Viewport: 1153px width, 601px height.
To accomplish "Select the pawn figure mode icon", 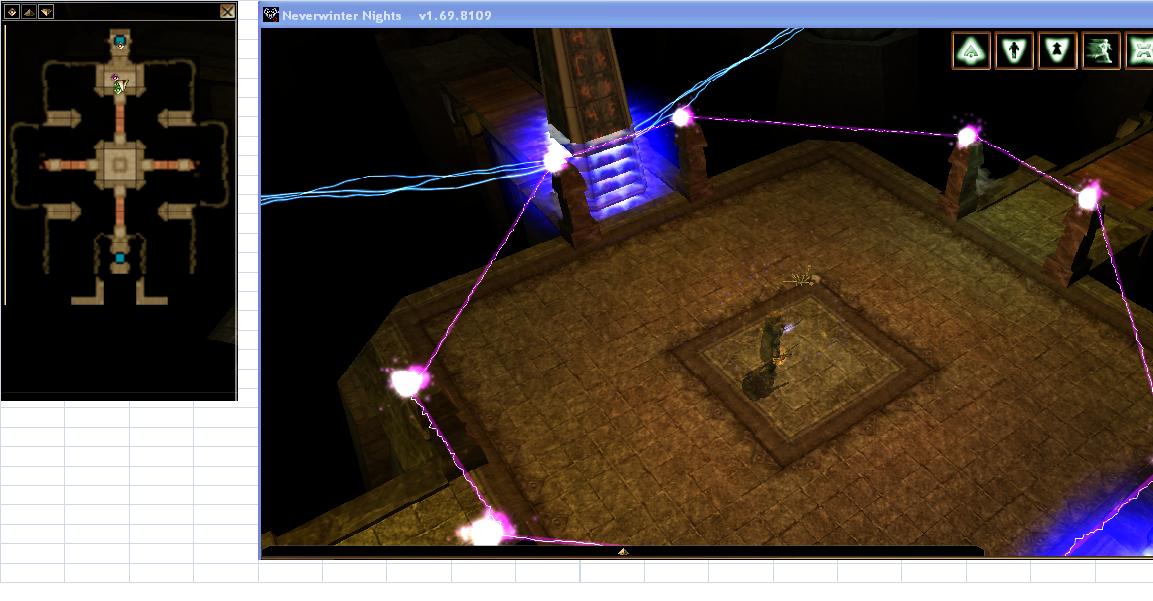I will tap(1057, 50).
